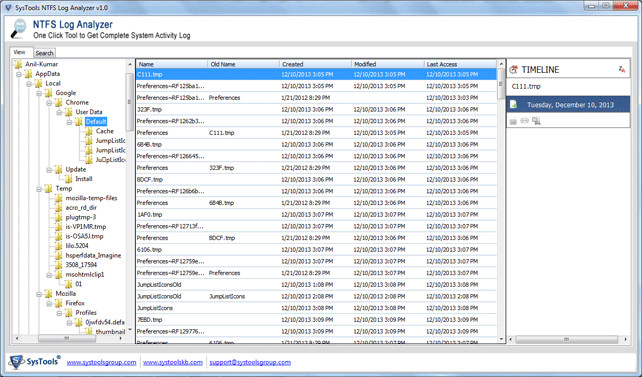Click the link icon under timeline date
The height and width of the screenshot is (377, 642).
[524, 121]
